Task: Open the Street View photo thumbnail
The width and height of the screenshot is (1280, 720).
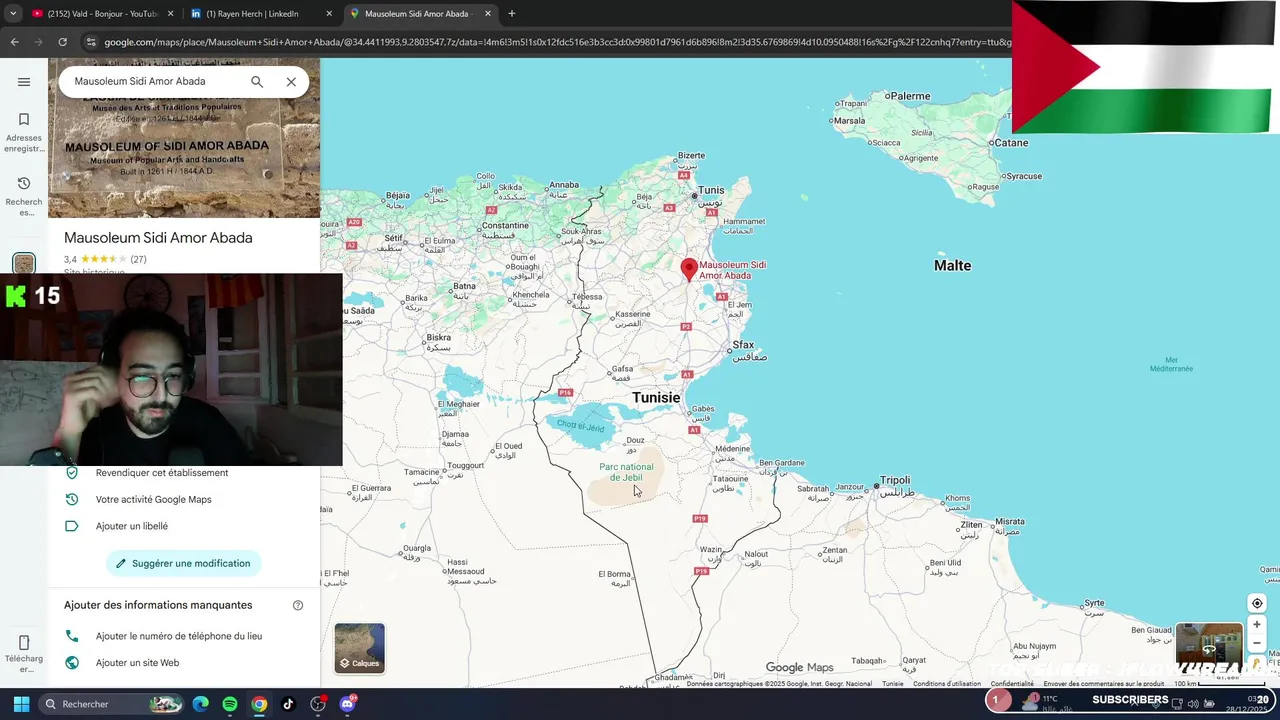Action: (x=1209, y=648)
